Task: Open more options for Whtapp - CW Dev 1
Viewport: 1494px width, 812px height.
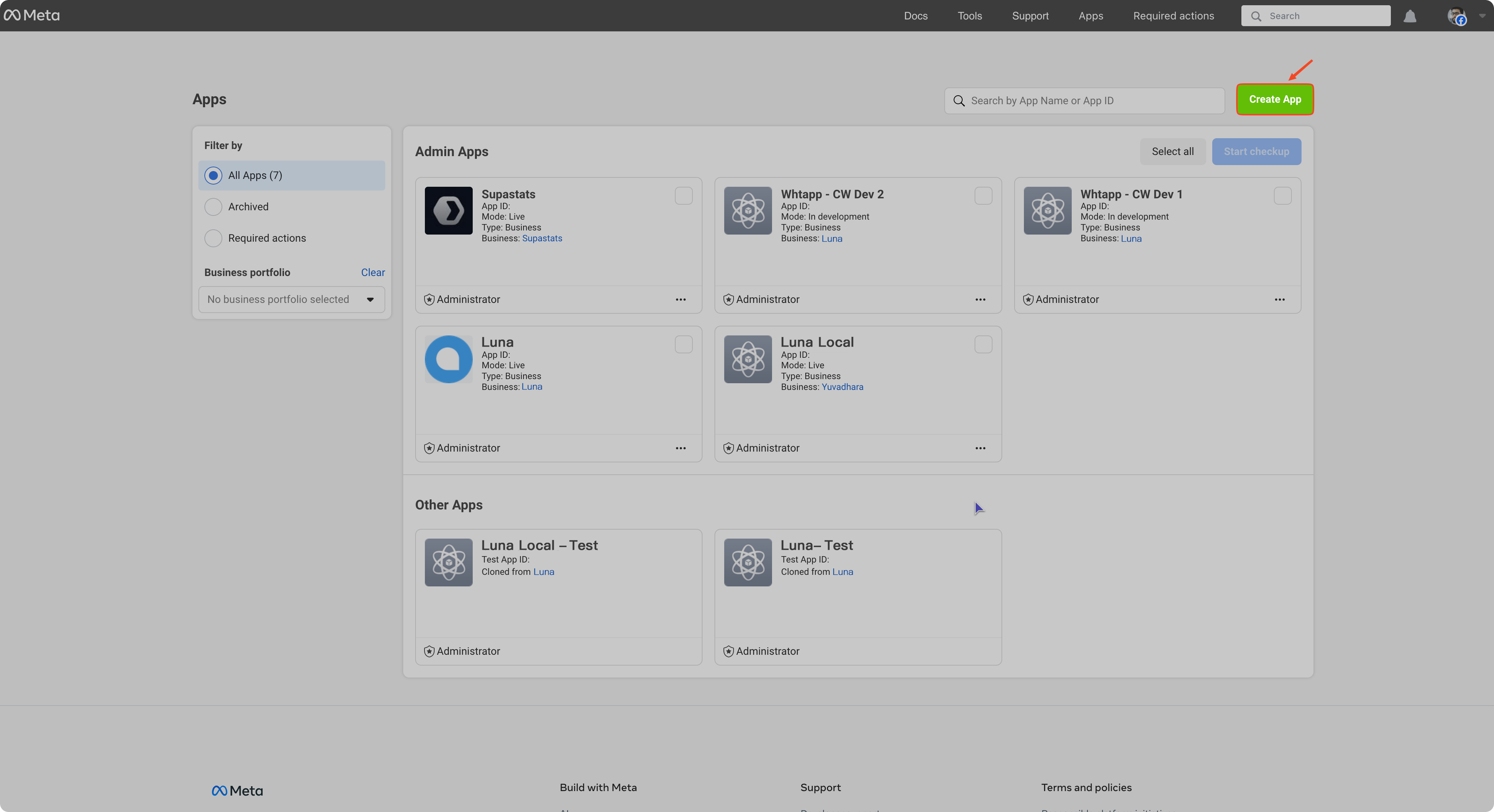Action: click(x=1280, y=300)
